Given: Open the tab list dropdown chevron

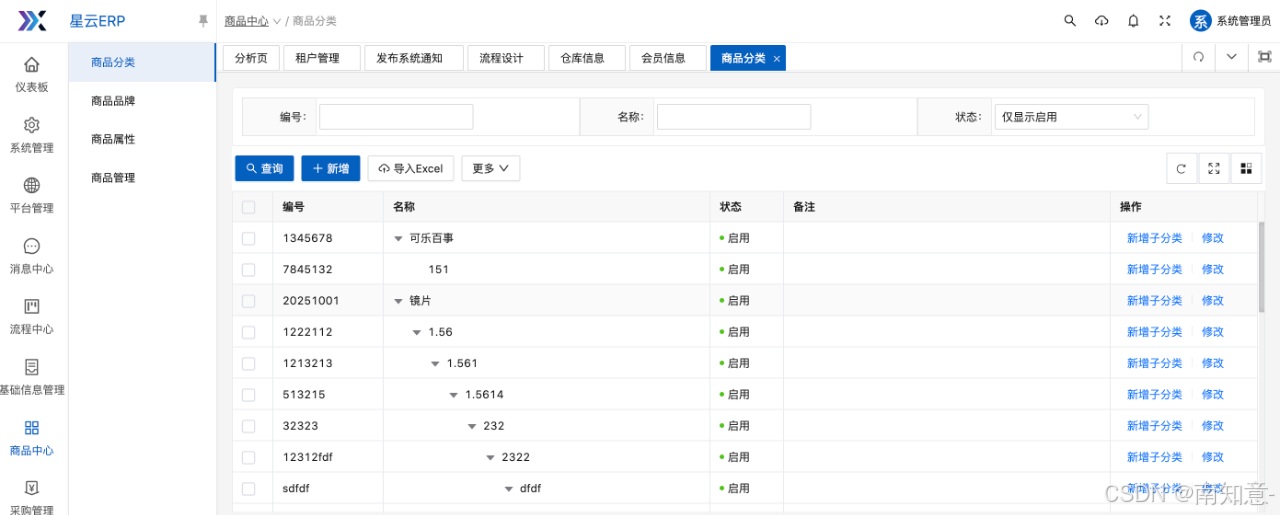Looking at the screenshot, I should click(x=1231, y=58).
